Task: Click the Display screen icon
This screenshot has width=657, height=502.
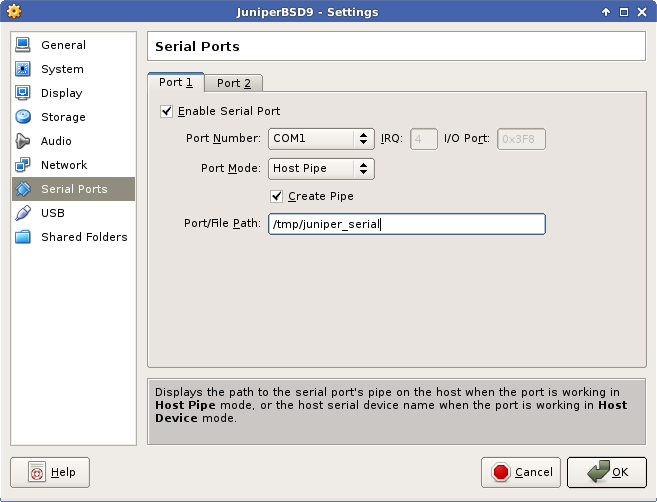Action: pos(23,93)
